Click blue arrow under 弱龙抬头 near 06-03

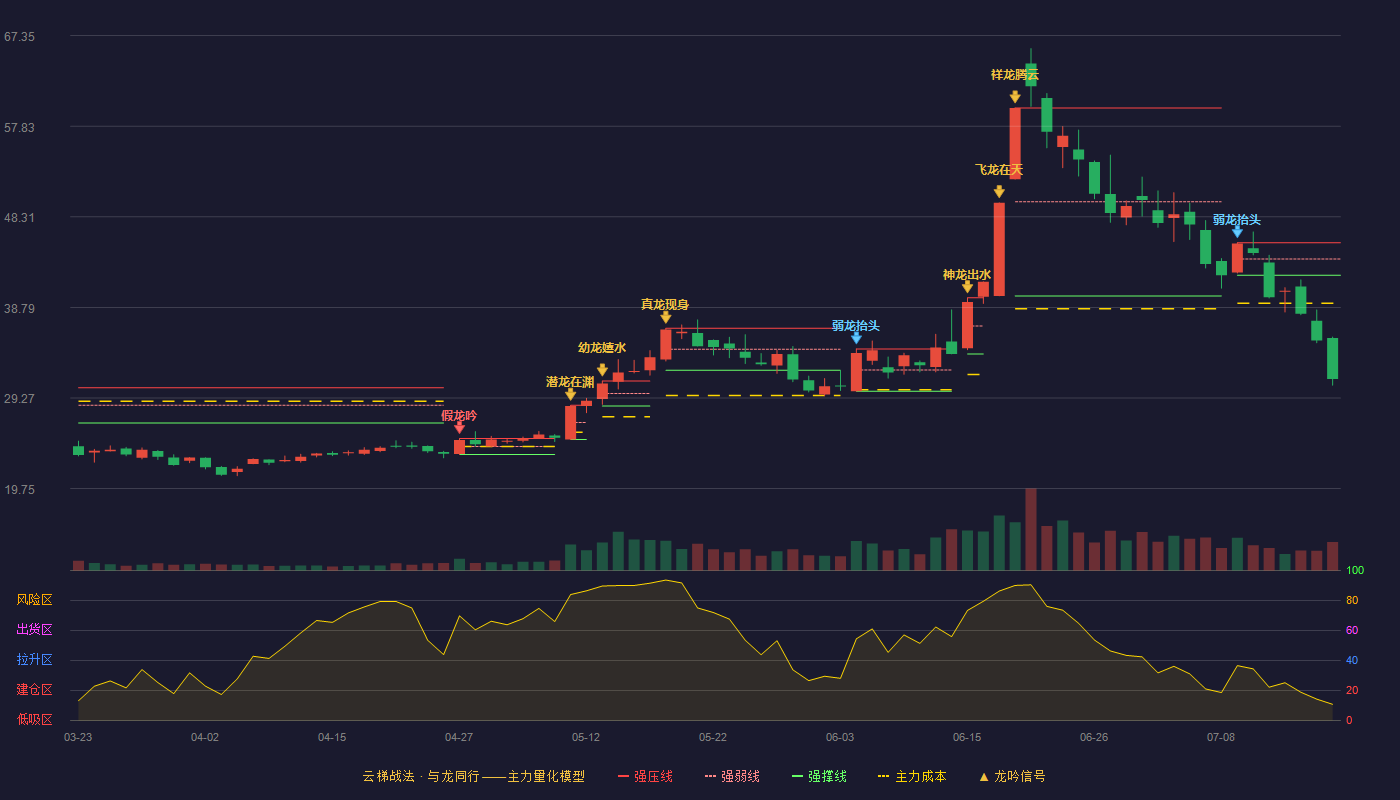pos(856,338)
